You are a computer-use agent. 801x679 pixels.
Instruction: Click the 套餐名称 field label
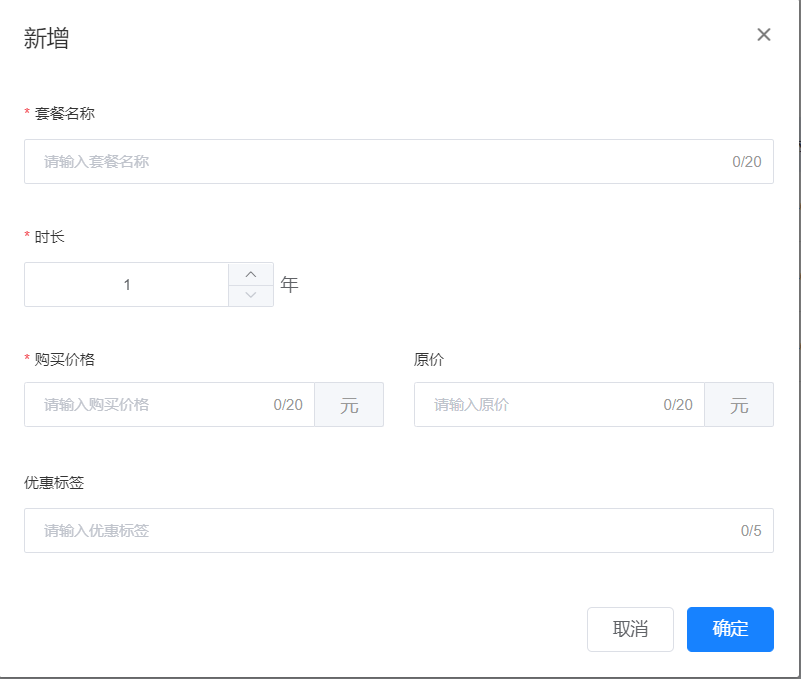tap(65, 113)
